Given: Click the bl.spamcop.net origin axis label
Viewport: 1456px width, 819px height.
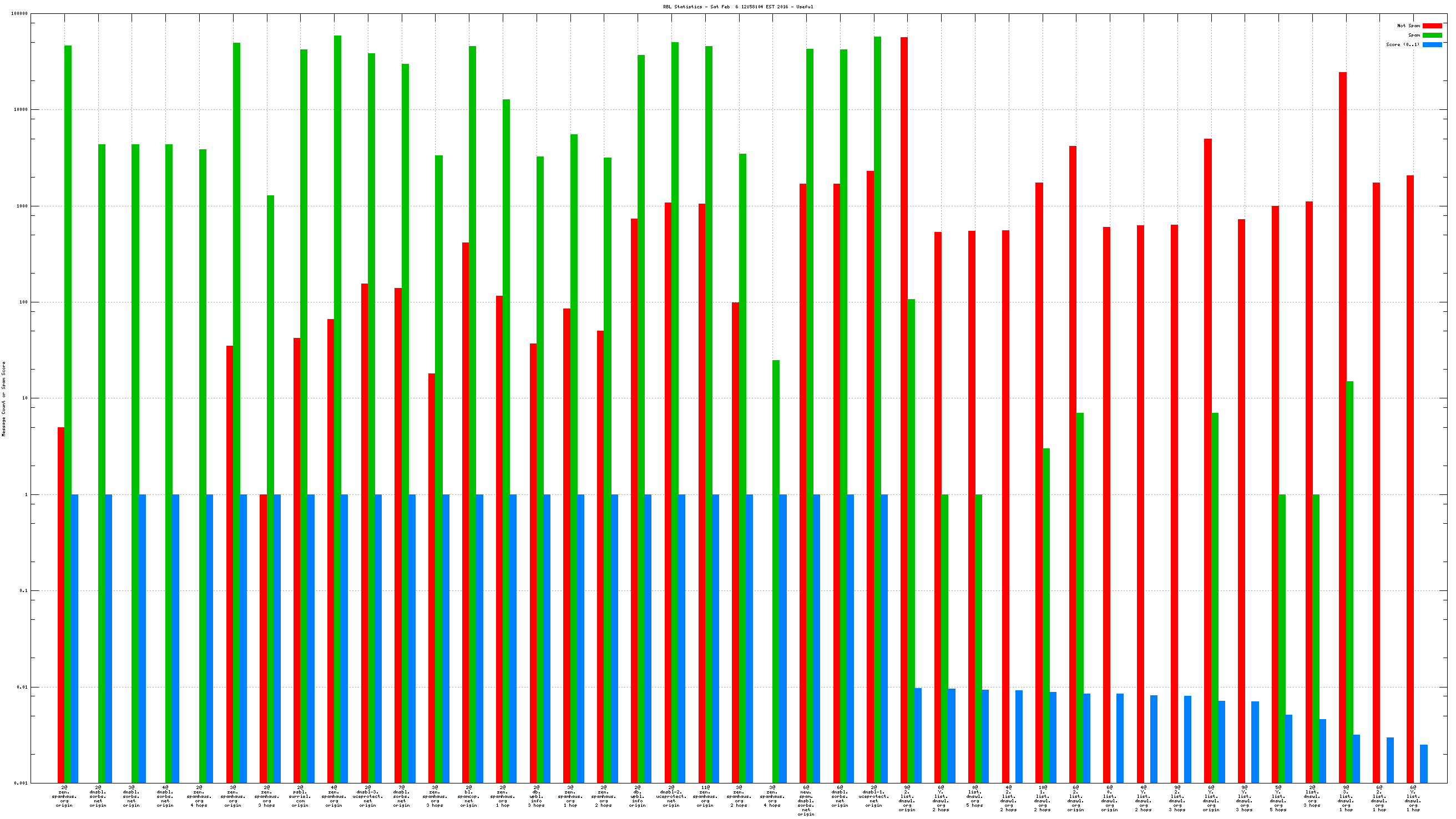Looking at the screenshot, I should [468, 796].
